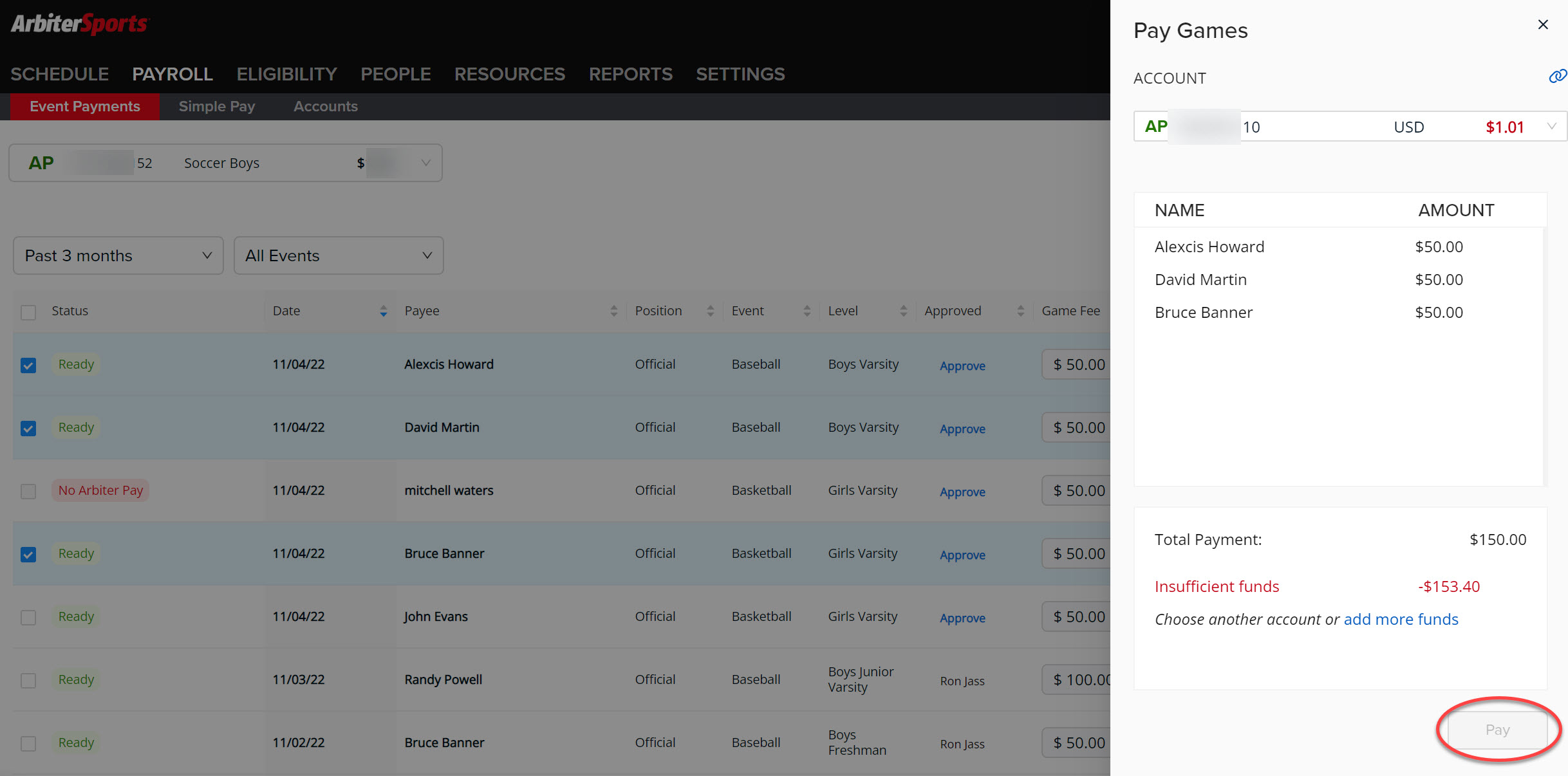Sort table by Event column
Viewport: 1568px width, 776px height.
807,311
